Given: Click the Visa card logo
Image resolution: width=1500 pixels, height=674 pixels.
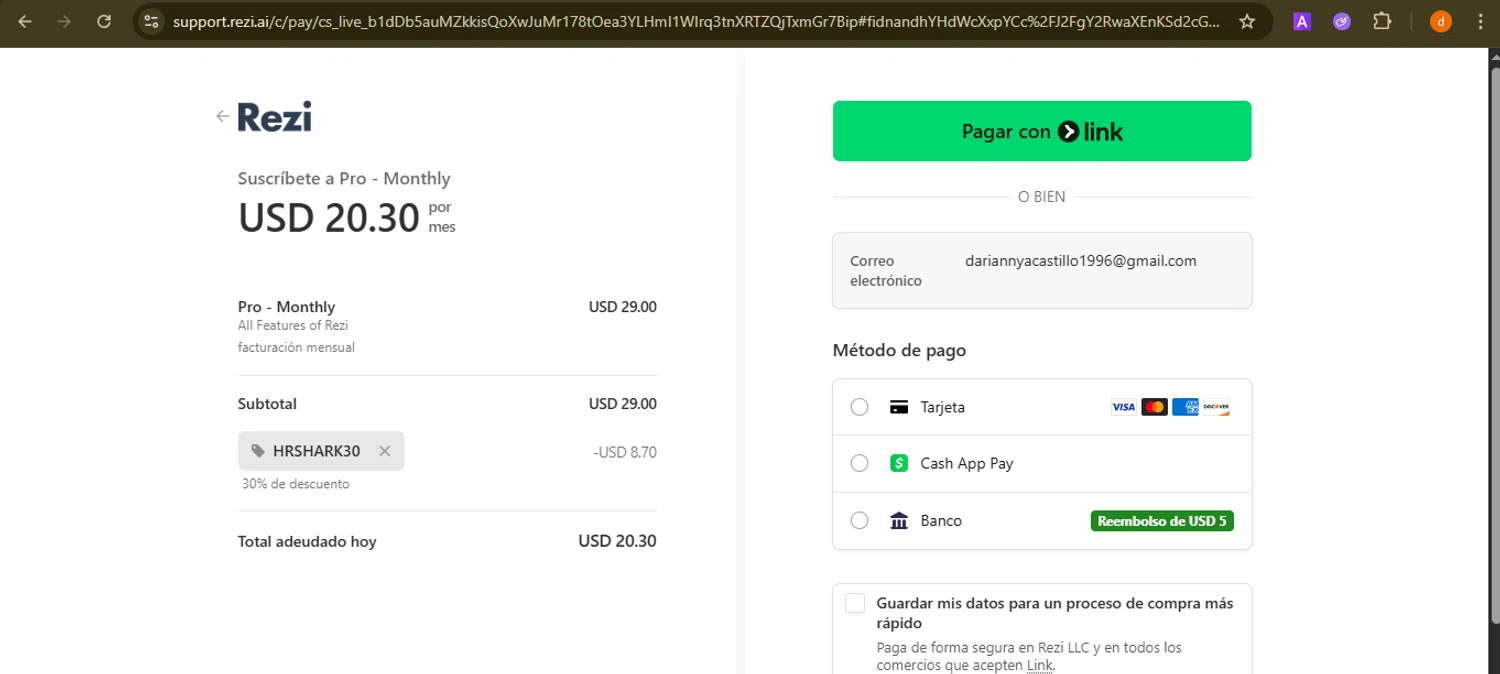Looking at the screenshot, I should [1124, 407].
